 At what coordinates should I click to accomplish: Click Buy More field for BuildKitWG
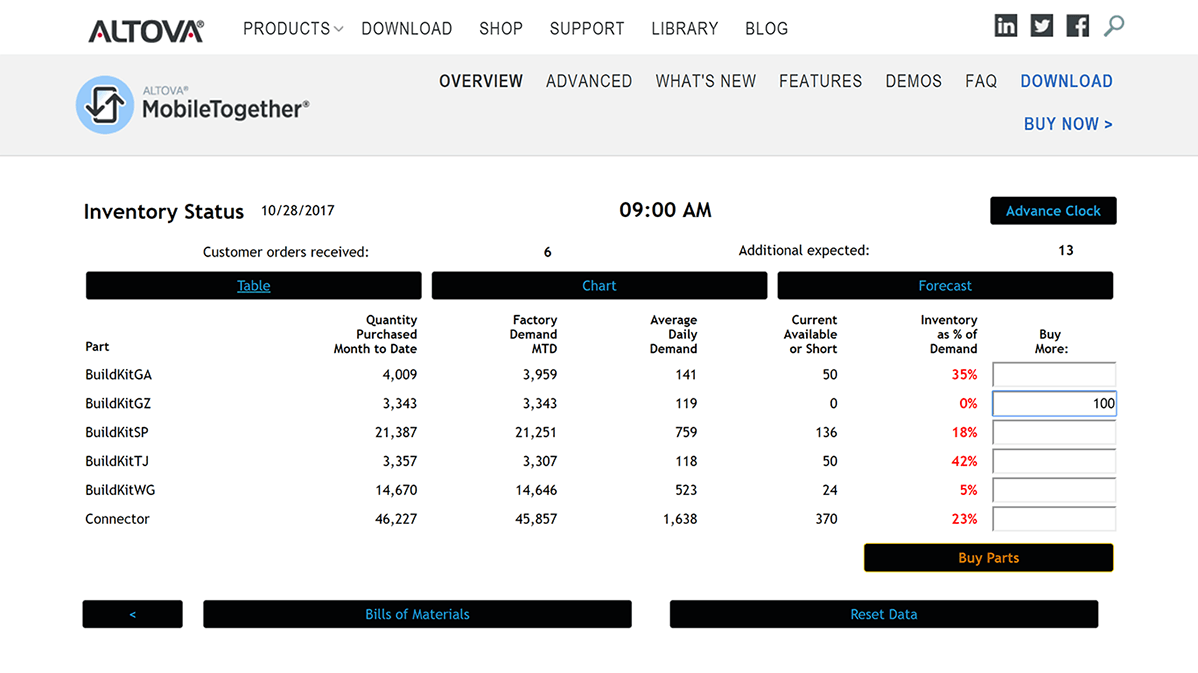(x=1054, y=490)
